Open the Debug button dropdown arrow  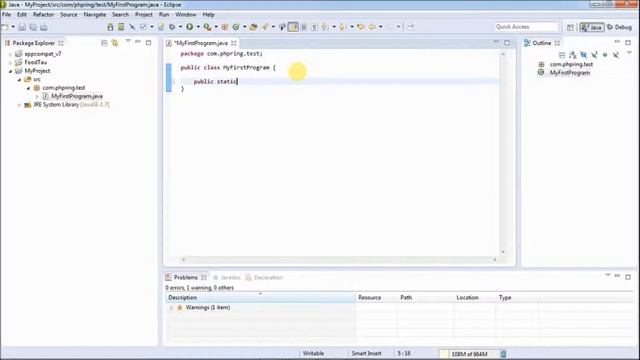tap(180, 27)
